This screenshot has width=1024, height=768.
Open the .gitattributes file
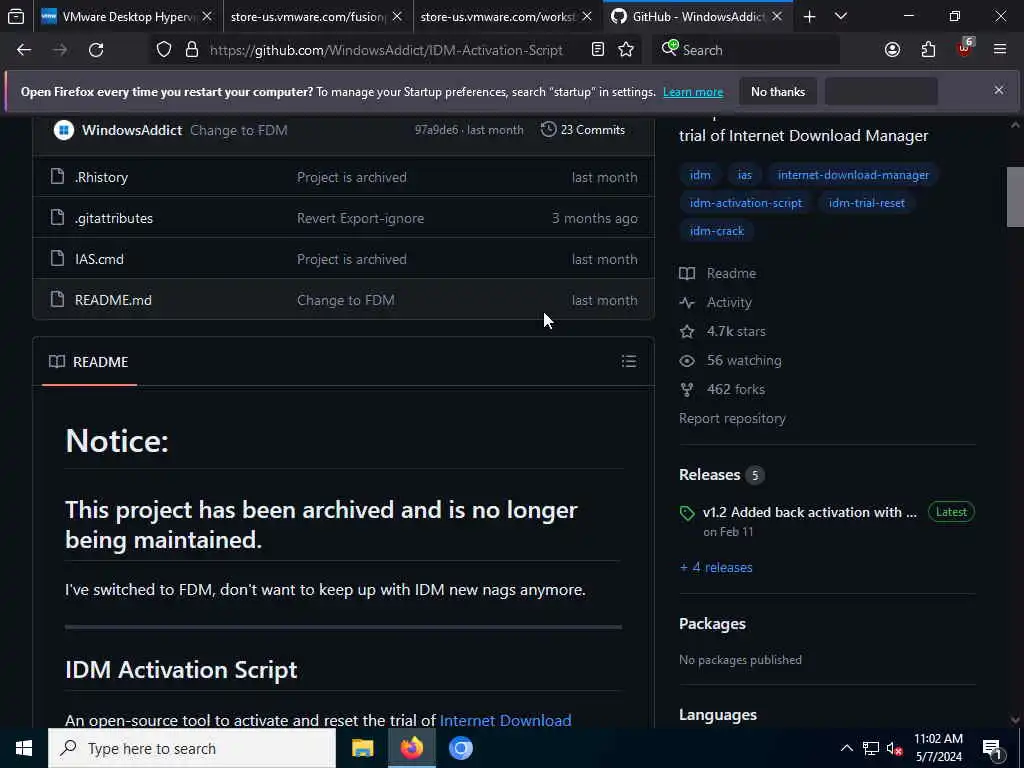pyautogui.click(x=114, y=218)
